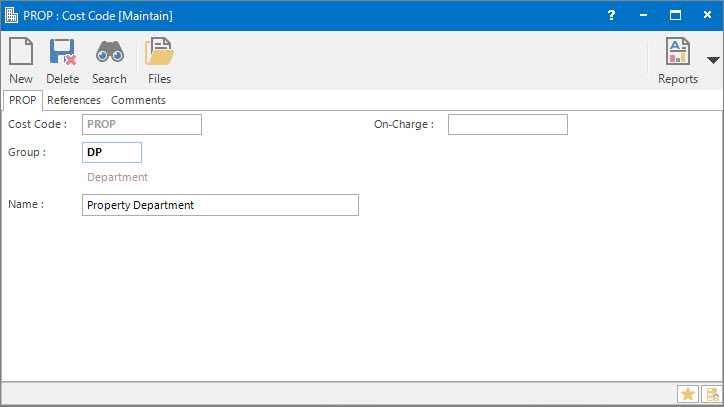Delete the PROP cost code

click(62, 60)
